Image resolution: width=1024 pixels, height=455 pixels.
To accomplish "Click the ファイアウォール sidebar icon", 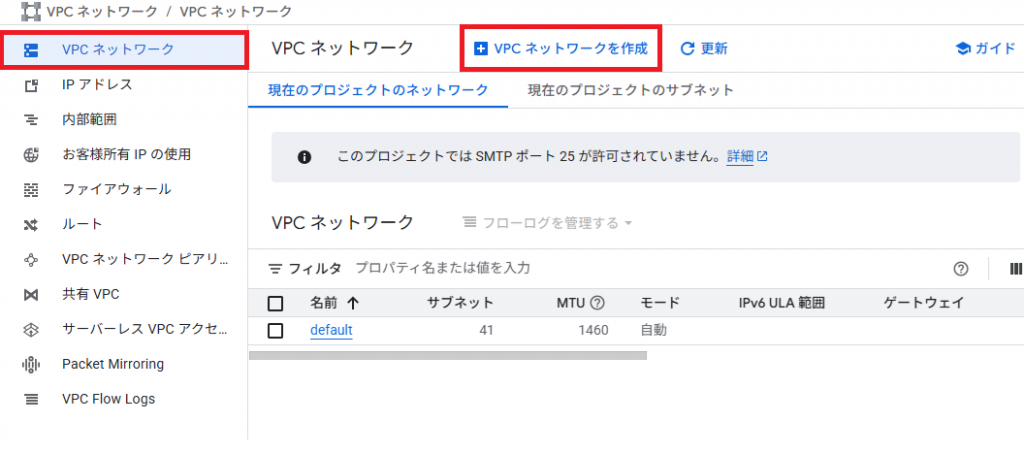I will coord(31,189).
